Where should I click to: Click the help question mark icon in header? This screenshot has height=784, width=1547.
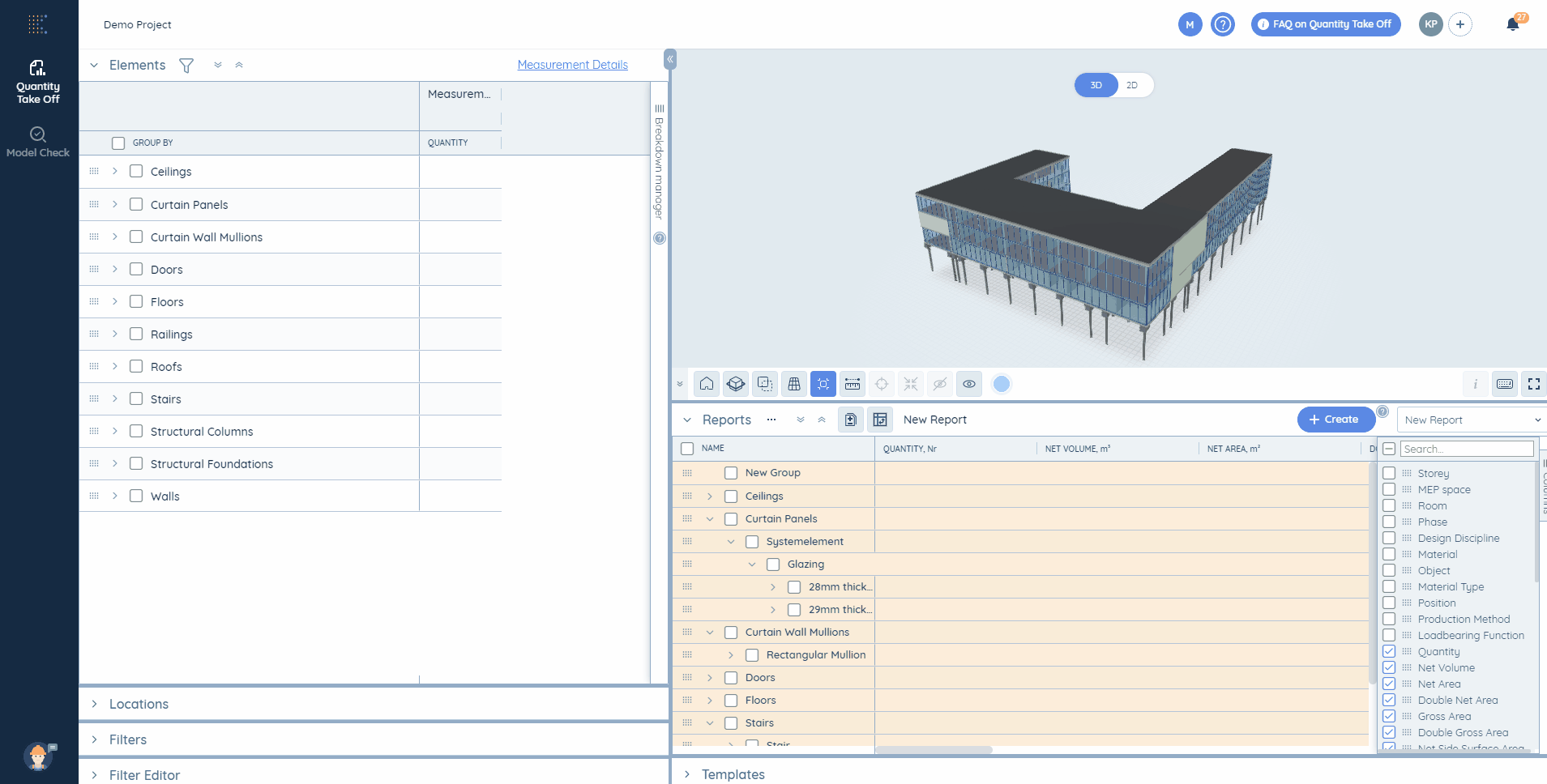coord(1223,24)
